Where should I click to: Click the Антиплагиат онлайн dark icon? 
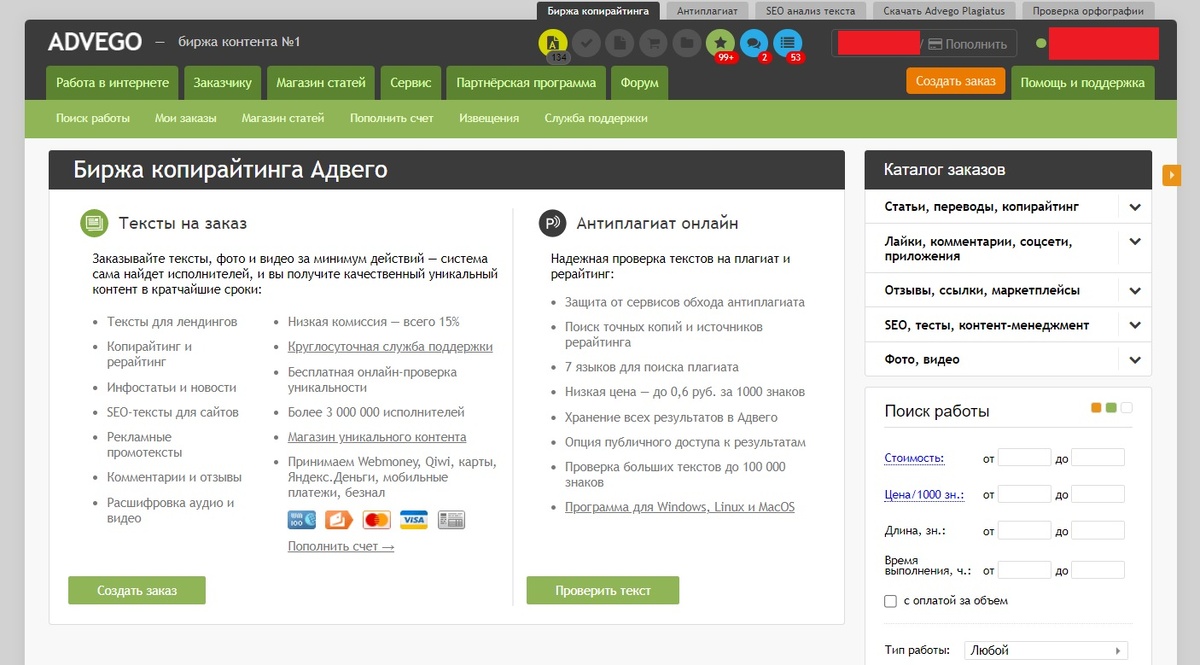tap(552, 223)
